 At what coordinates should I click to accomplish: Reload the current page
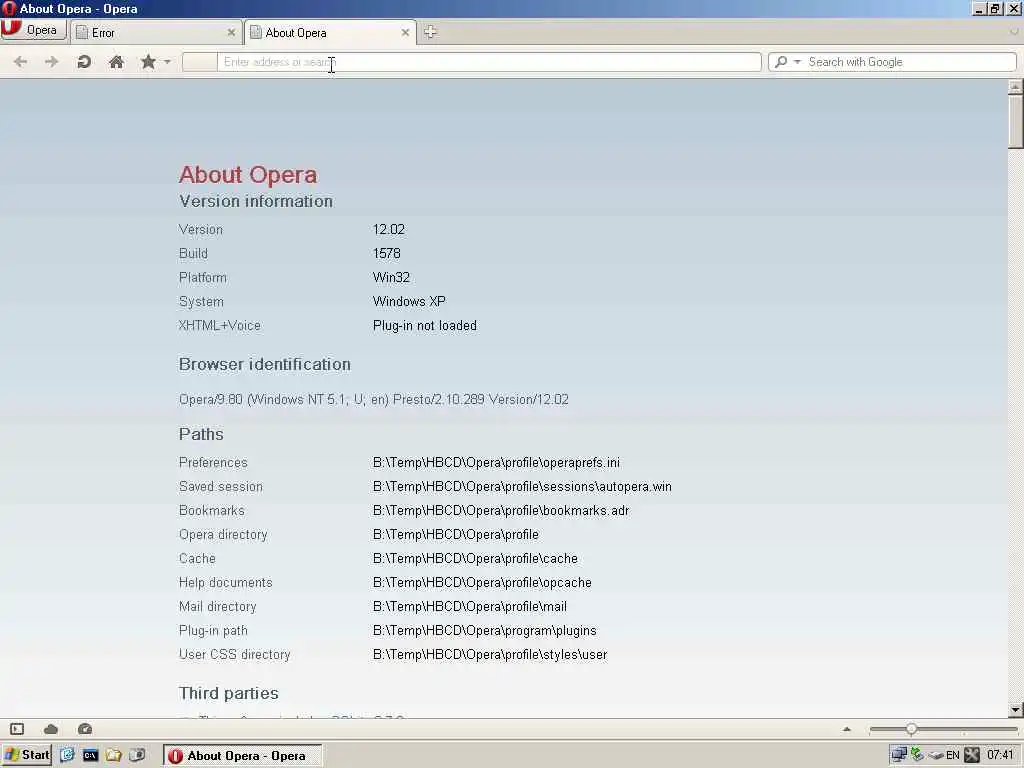84,62
